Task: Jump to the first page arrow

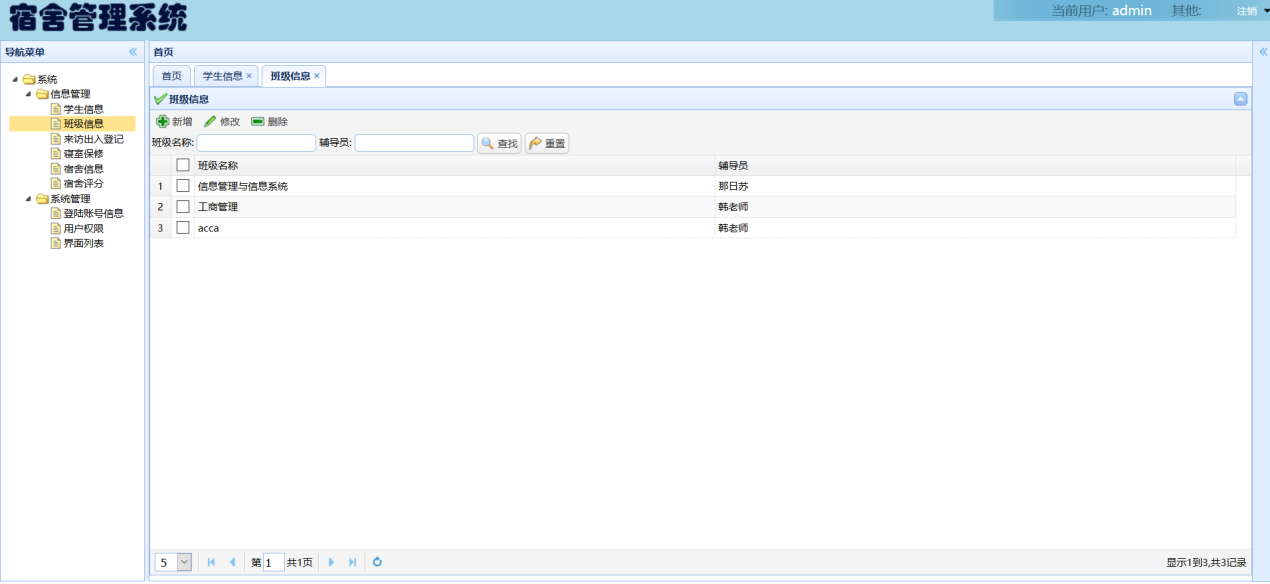Action: [x=211, y=562]
